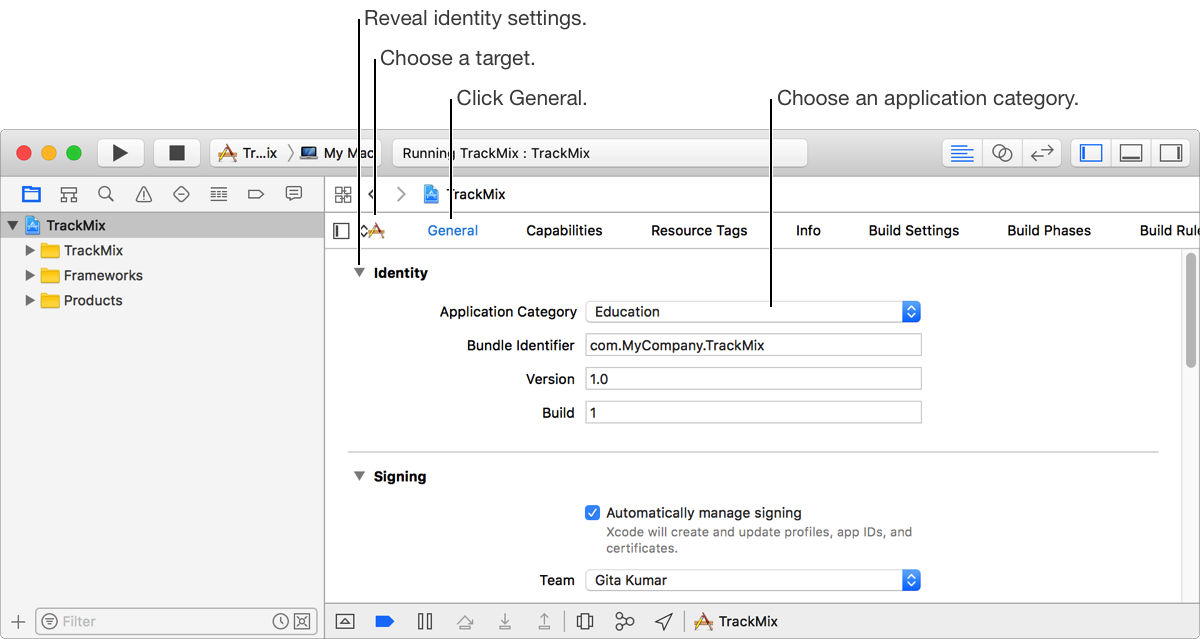Screen dimensions: 1200x639
Task: Click the Running TrackMix activity status
Action: click(600, 153)
